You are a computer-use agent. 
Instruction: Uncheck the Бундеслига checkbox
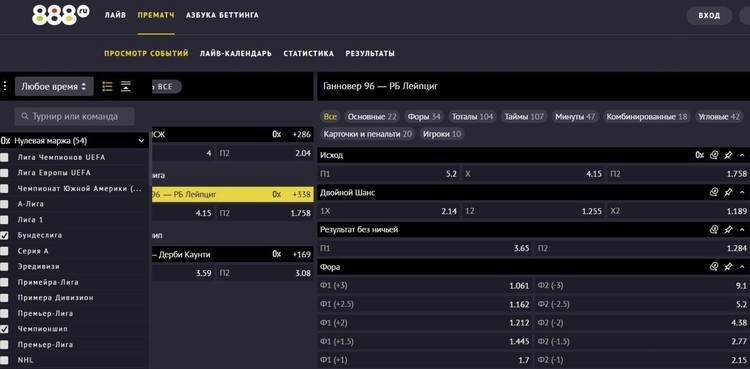point(4,235)
